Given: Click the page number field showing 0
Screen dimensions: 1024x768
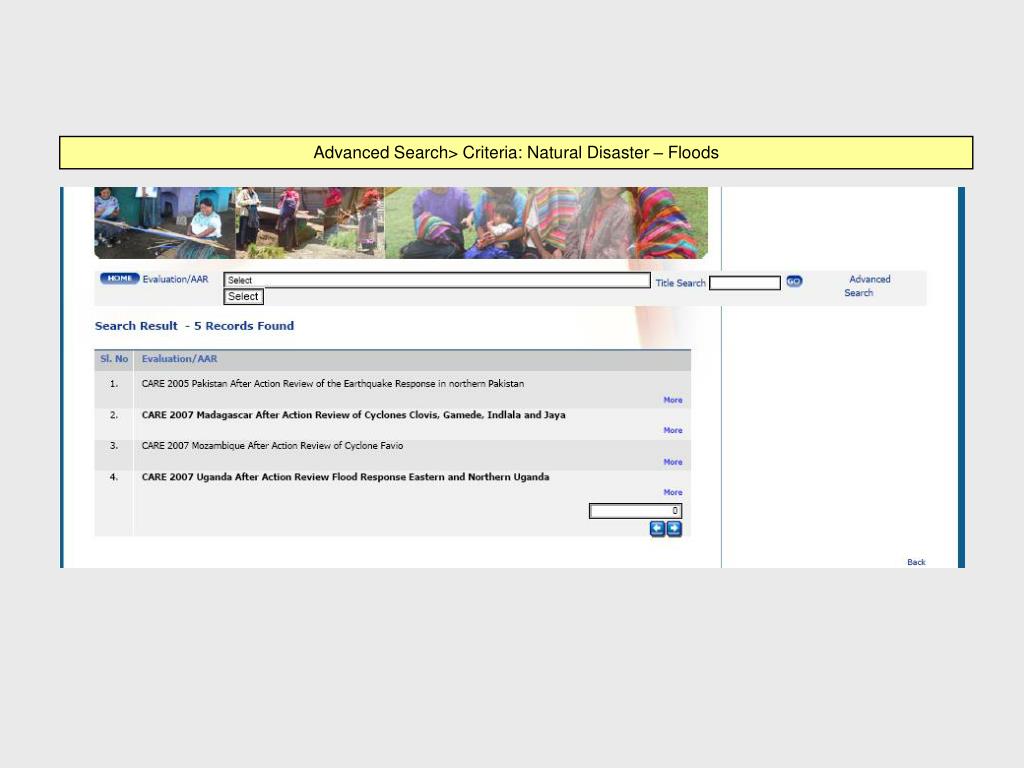Looking at the screenshot, I should coord(635,511).
